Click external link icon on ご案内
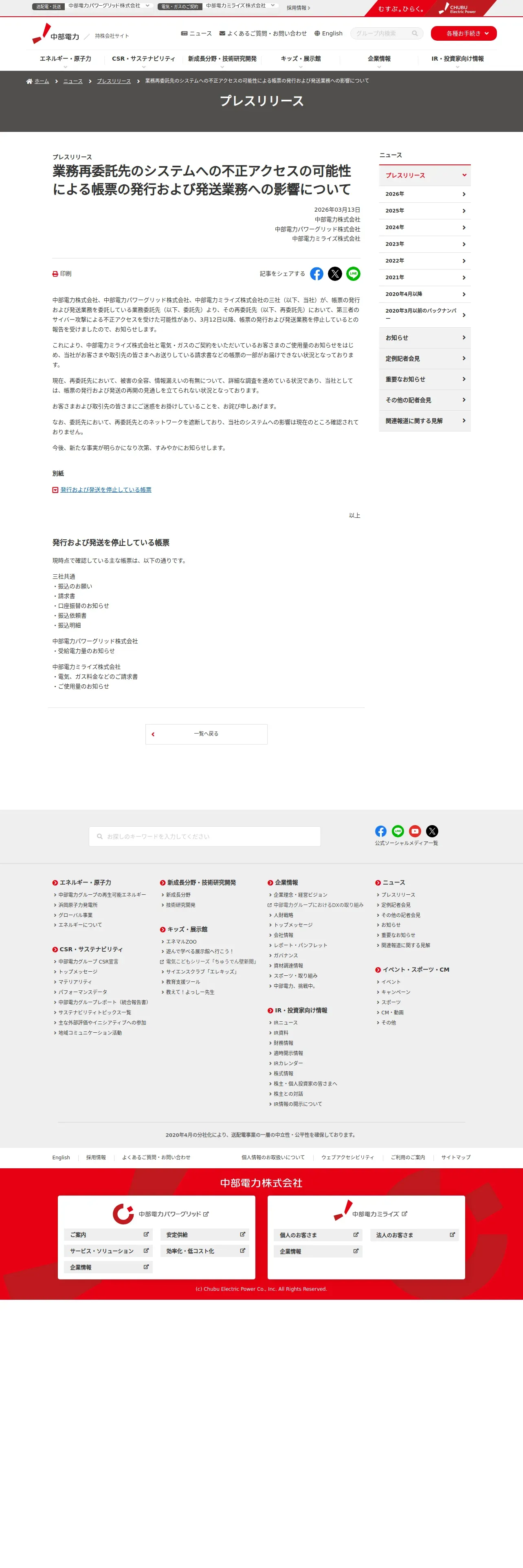The width and height of the screenshot is (523, 1568). coord(146,1235)
